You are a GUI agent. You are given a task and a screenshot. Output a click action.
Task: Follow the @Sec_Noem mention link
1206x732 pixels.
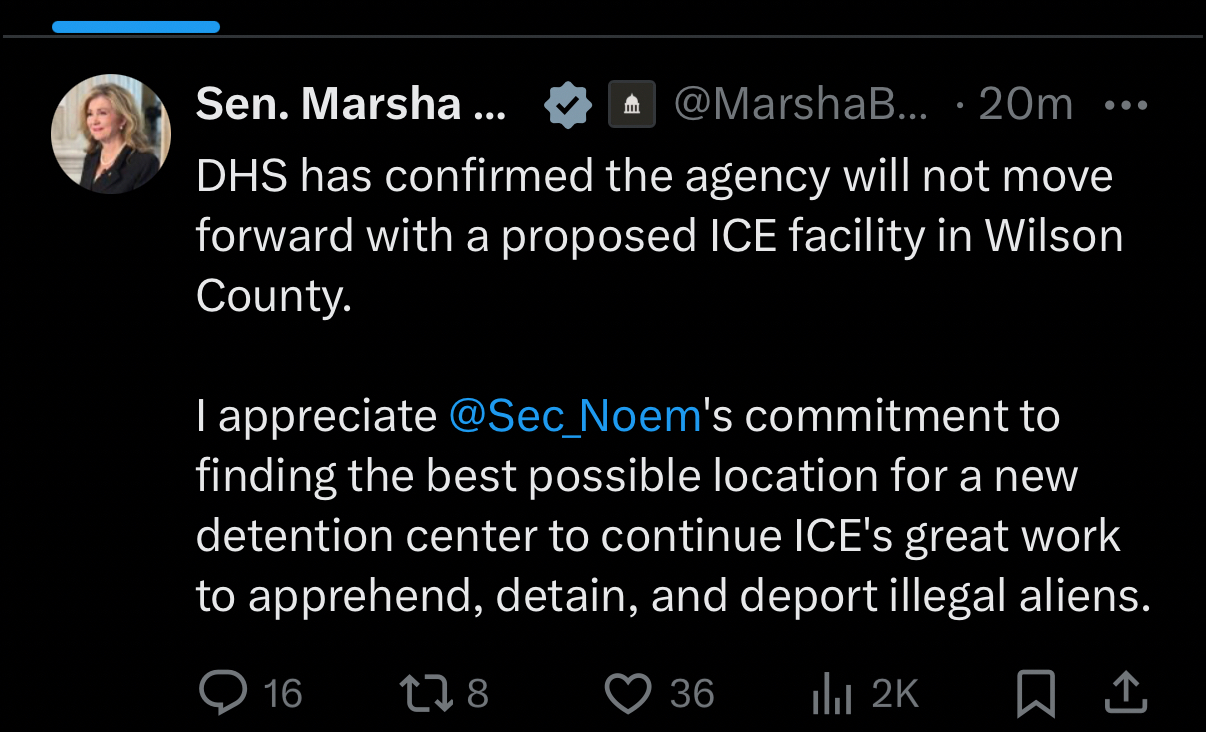pyautogui.click(x=575, y=416)
